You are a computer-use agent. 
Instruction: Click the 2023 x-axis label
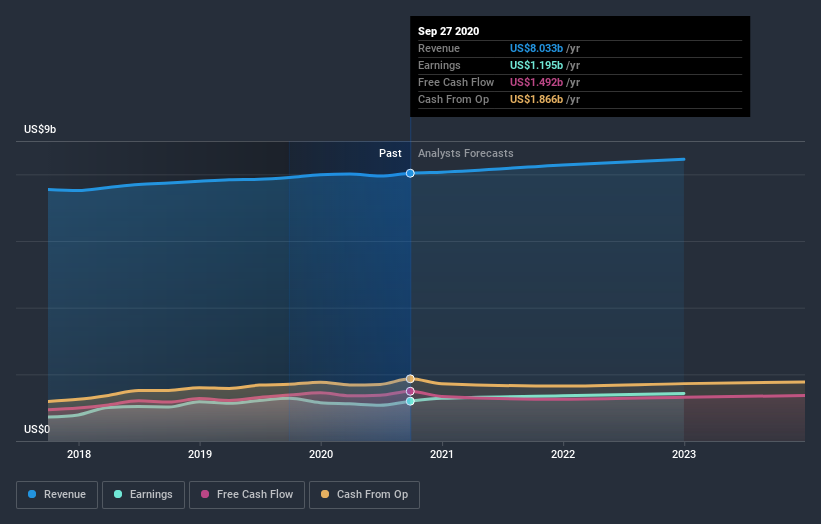coord(684,454)
